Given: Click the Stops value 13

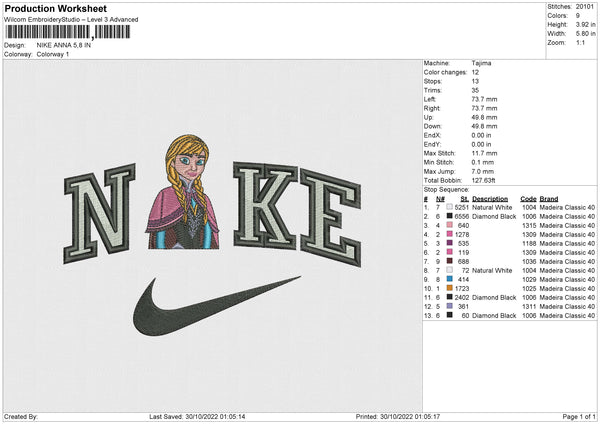Looking at the screenshot, I should [475, 81].
